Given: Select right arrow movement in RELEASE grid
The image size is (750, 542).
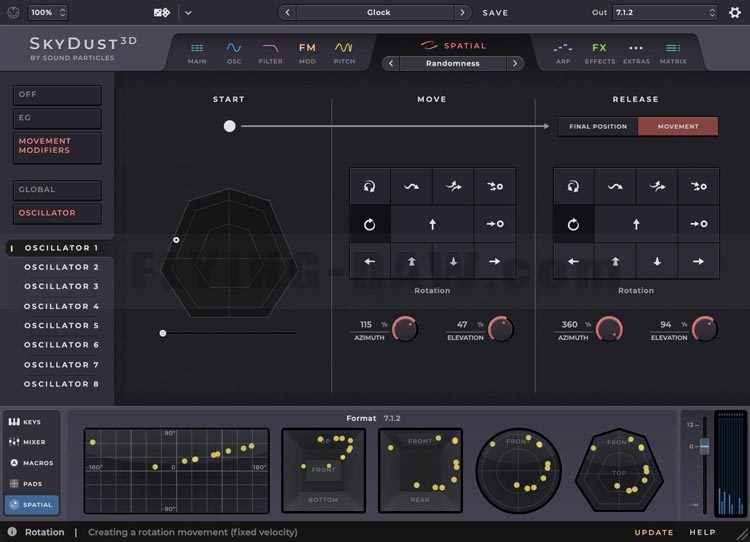Looking at the screenshot, I should (x=699, y=261).
